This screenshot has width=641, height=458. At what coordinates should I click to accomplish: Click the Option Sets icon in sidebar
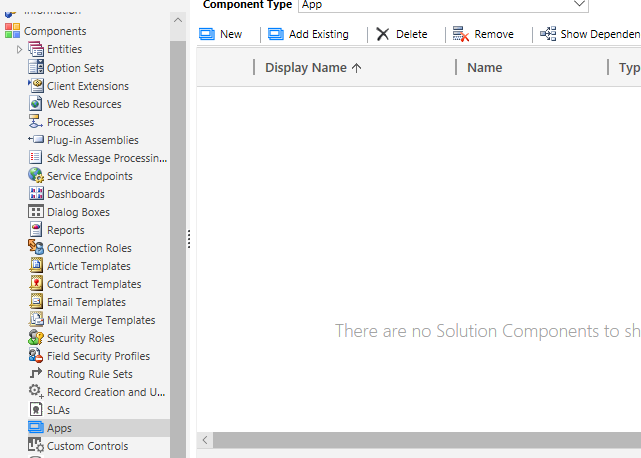pos(36,68)
